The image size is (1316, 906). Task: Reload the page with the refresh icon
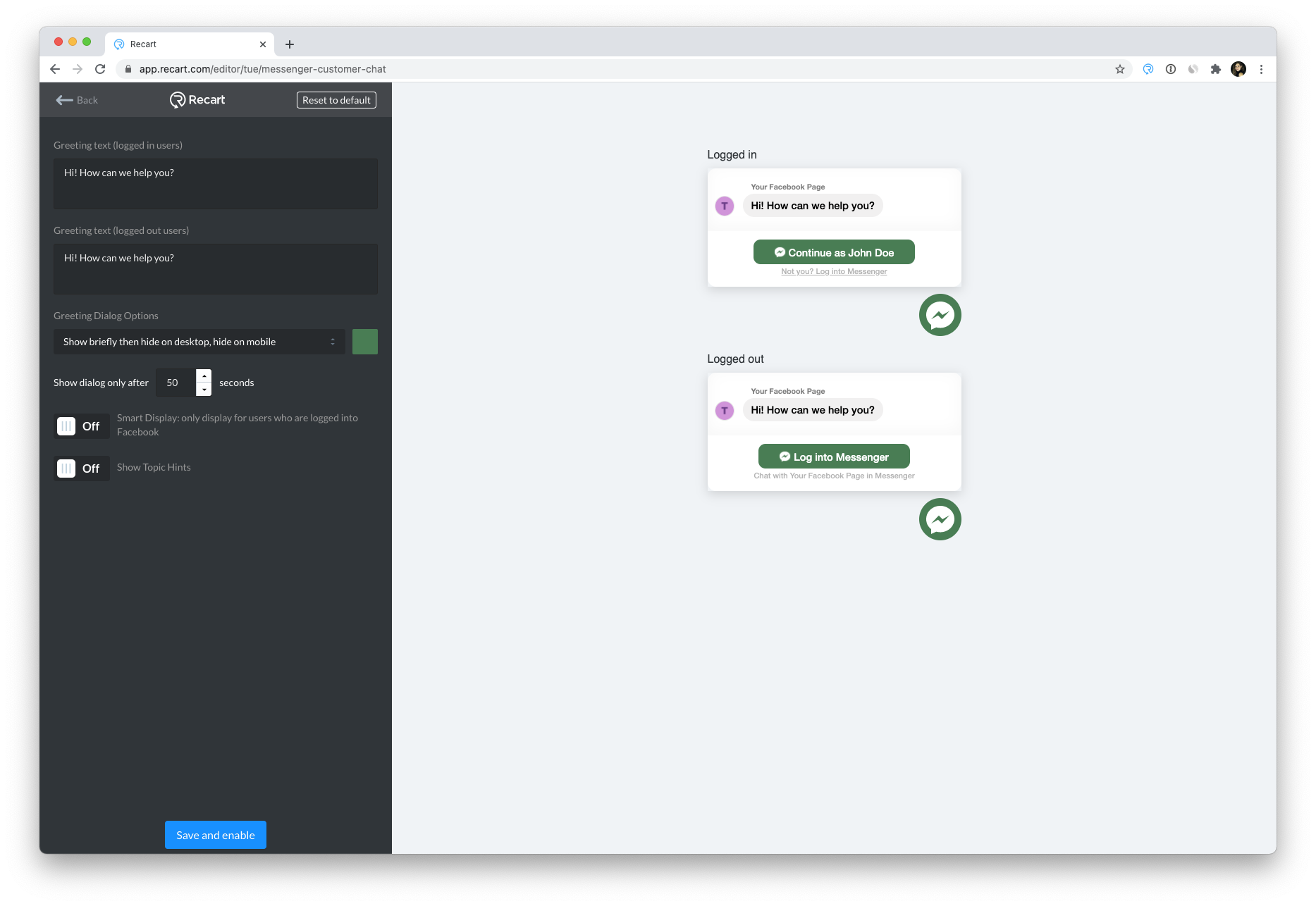(x=100, y=69)
